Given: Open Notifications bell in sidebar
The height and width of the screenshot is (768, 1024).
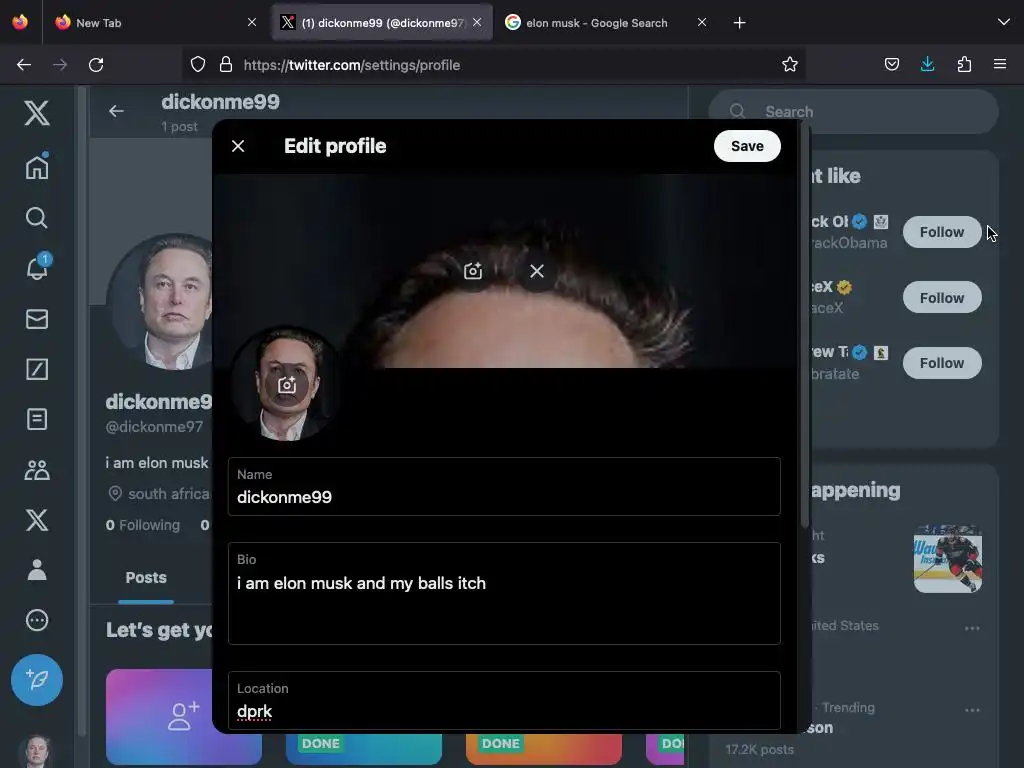Looking at the screenshot, I should (x=37, y=268).
